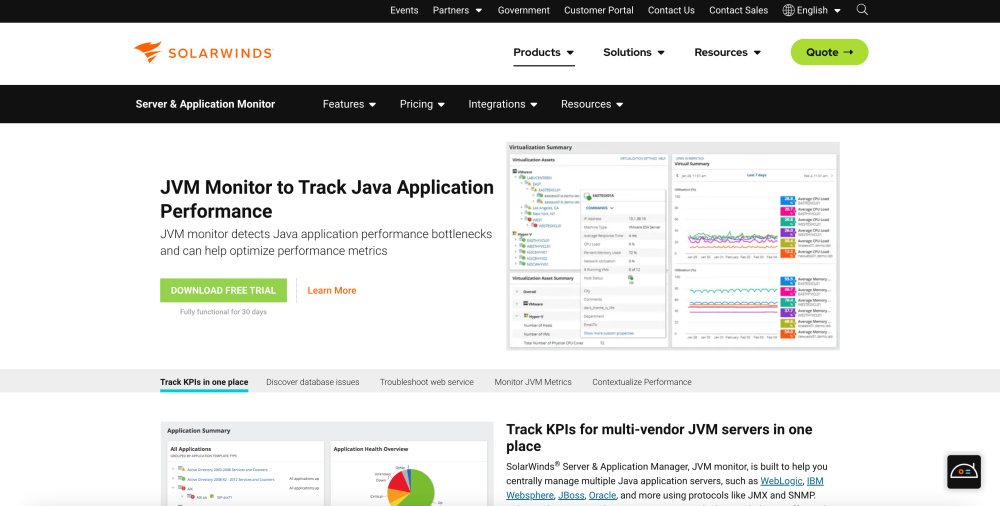
Task: Open the chat widget icon
Action: (x=963, y=471)
